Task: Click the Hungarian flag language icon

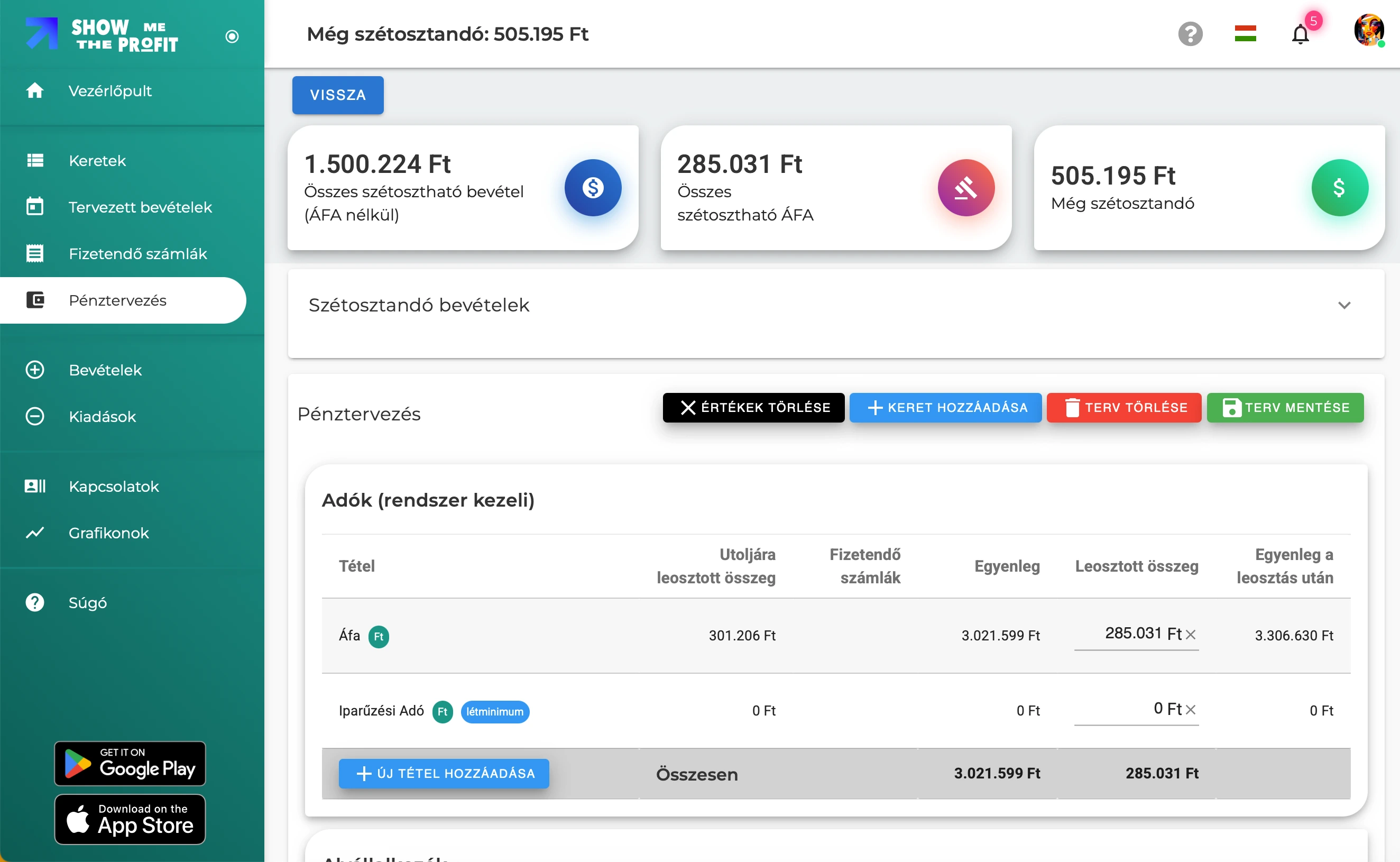Action: pyautogui.click(x=1245, y=34)
